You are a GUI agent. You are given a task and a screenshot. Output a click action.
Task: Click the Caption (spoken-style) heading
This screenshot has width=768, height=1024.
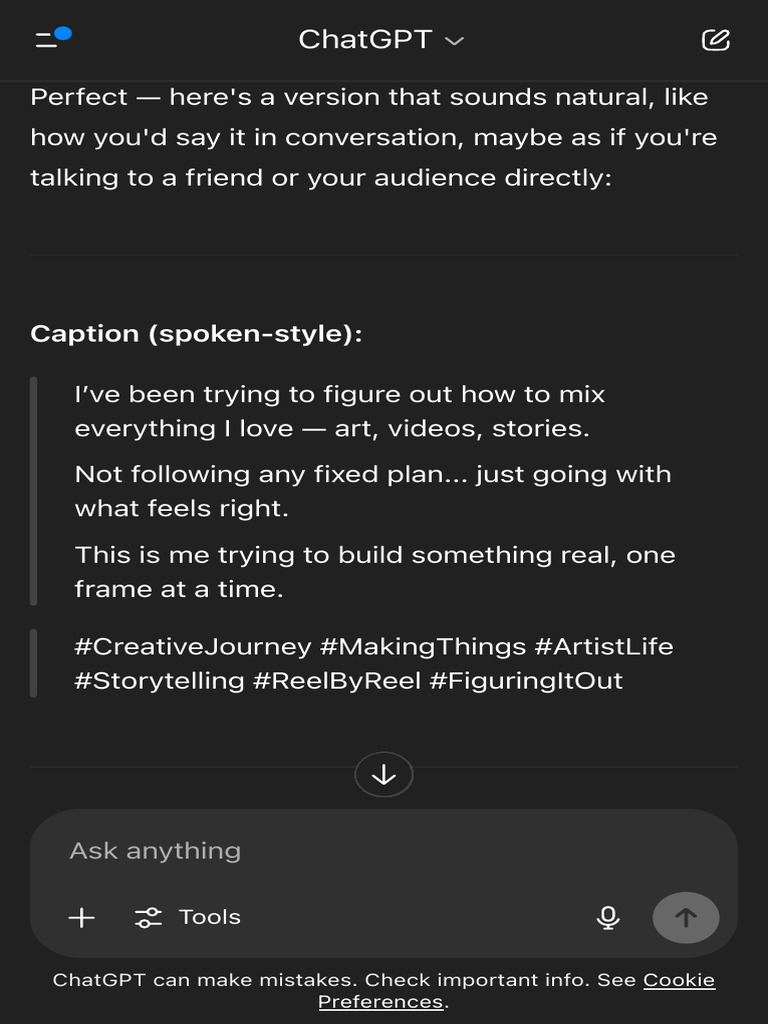click(x=196, y=334)
